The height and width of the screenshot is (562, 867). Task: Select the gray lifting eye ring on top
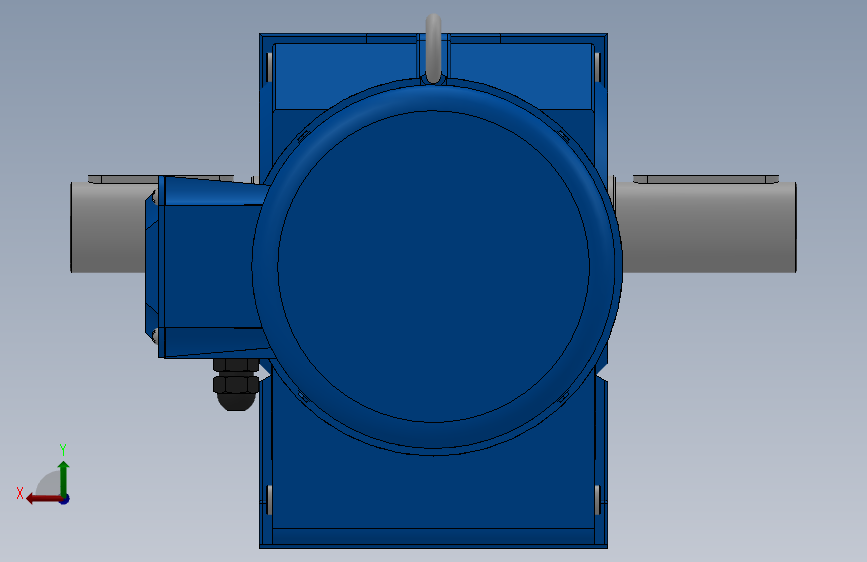(434, 49)
